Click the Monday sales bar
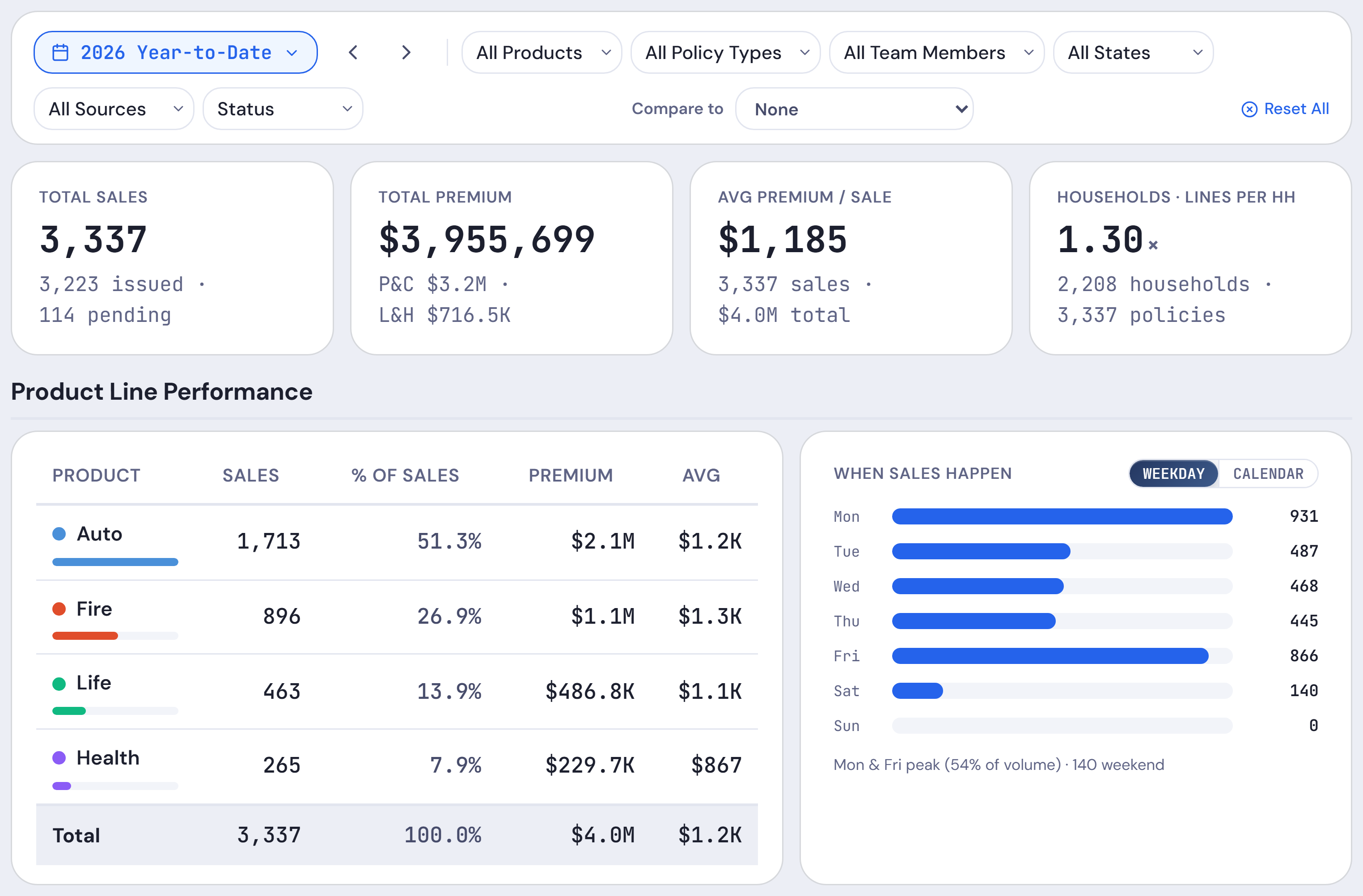 click(1062, 516)
